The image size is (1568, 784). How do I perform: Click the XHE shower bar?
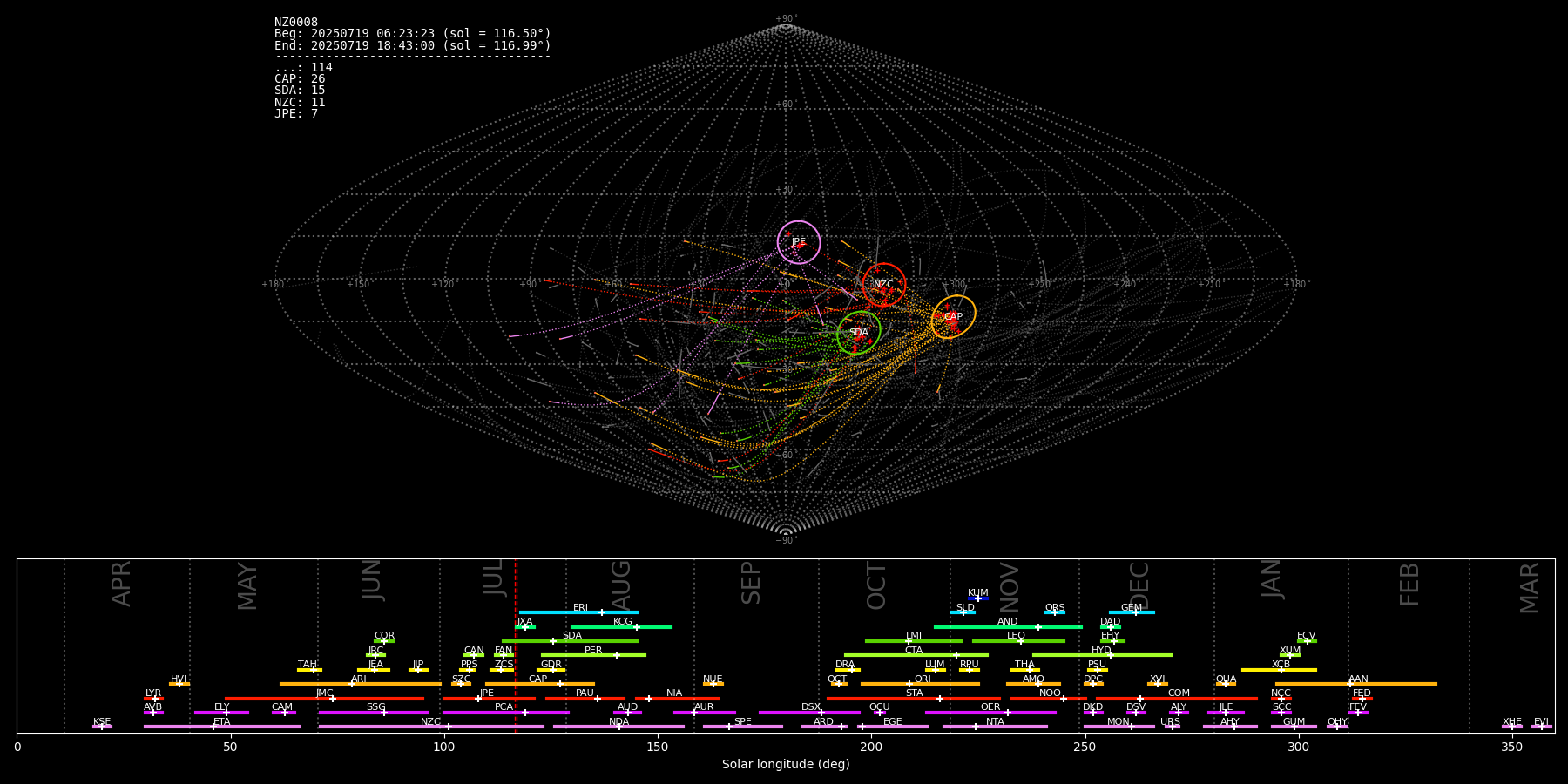click(1512, 726)
